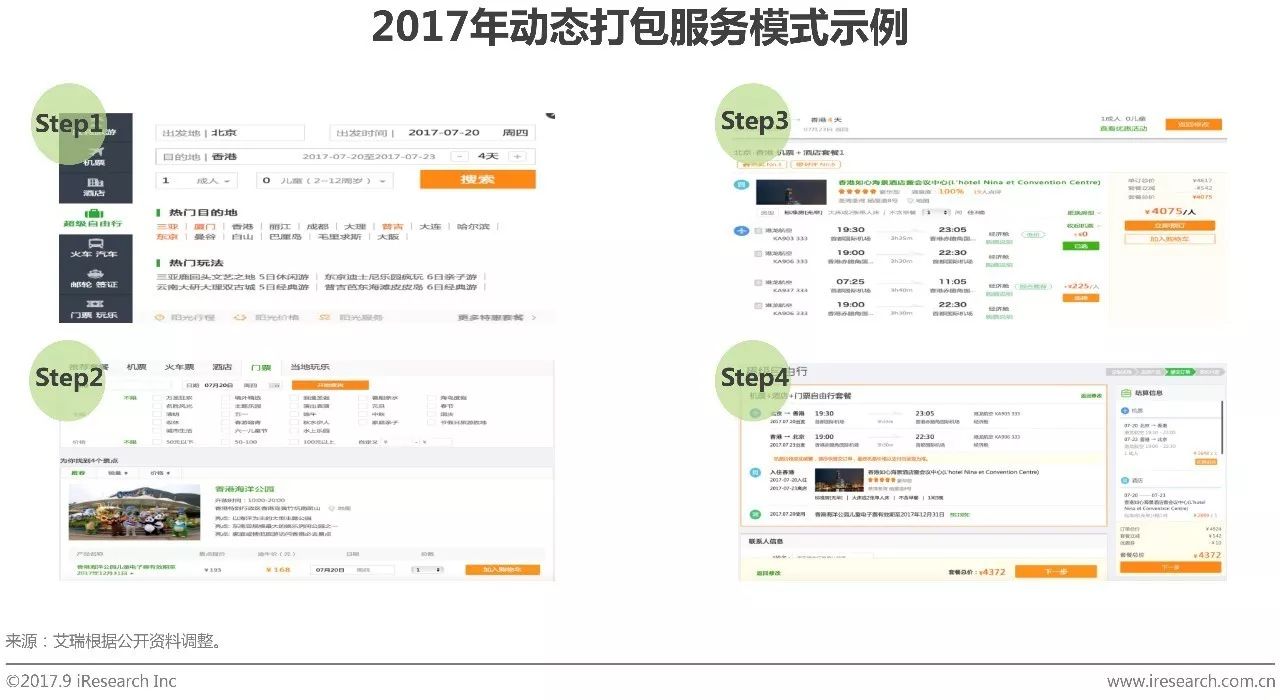Open 东京迪士尼乐园疯玩 6日亲子游 link

coord(402,277)
